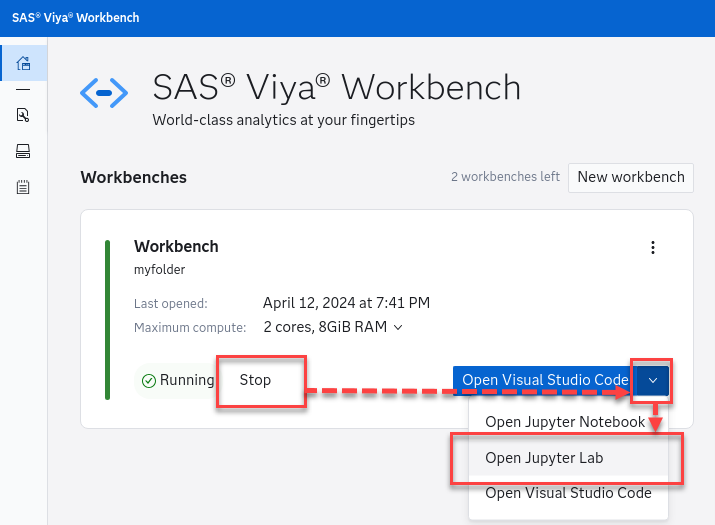715x525 pixels.
Task: Open the Workbench three-dot options menu
Action: 653,248
